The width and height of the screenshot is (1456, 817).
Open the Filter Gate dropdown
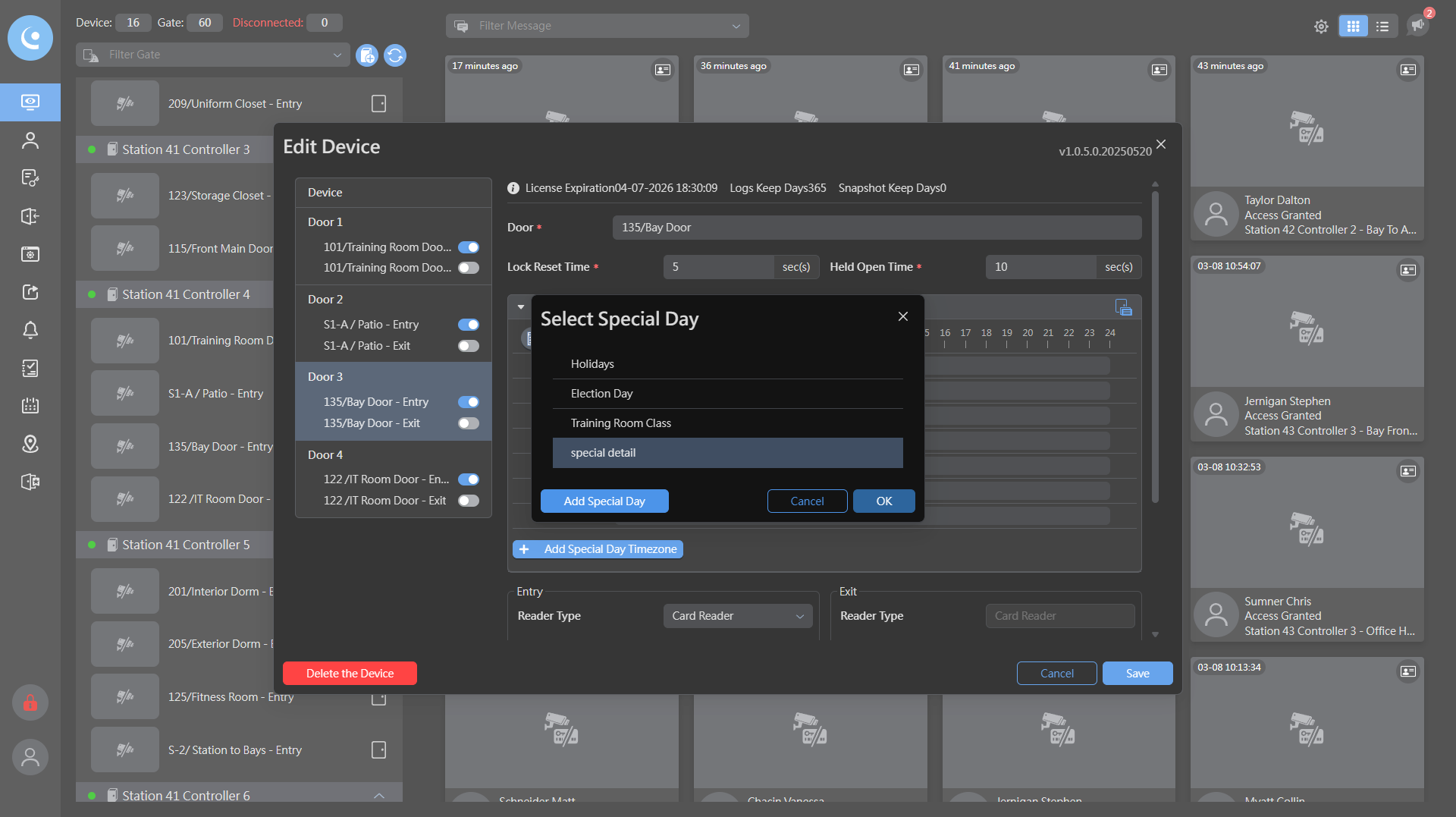[x=212, y=55]
